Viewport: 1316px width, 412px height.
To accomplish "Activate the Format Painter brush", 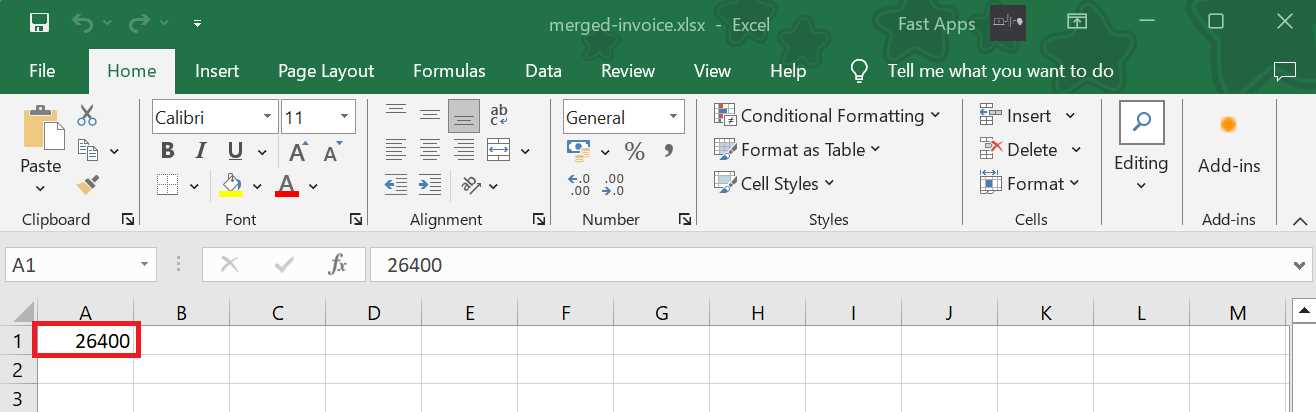I will tap(88, 184).
